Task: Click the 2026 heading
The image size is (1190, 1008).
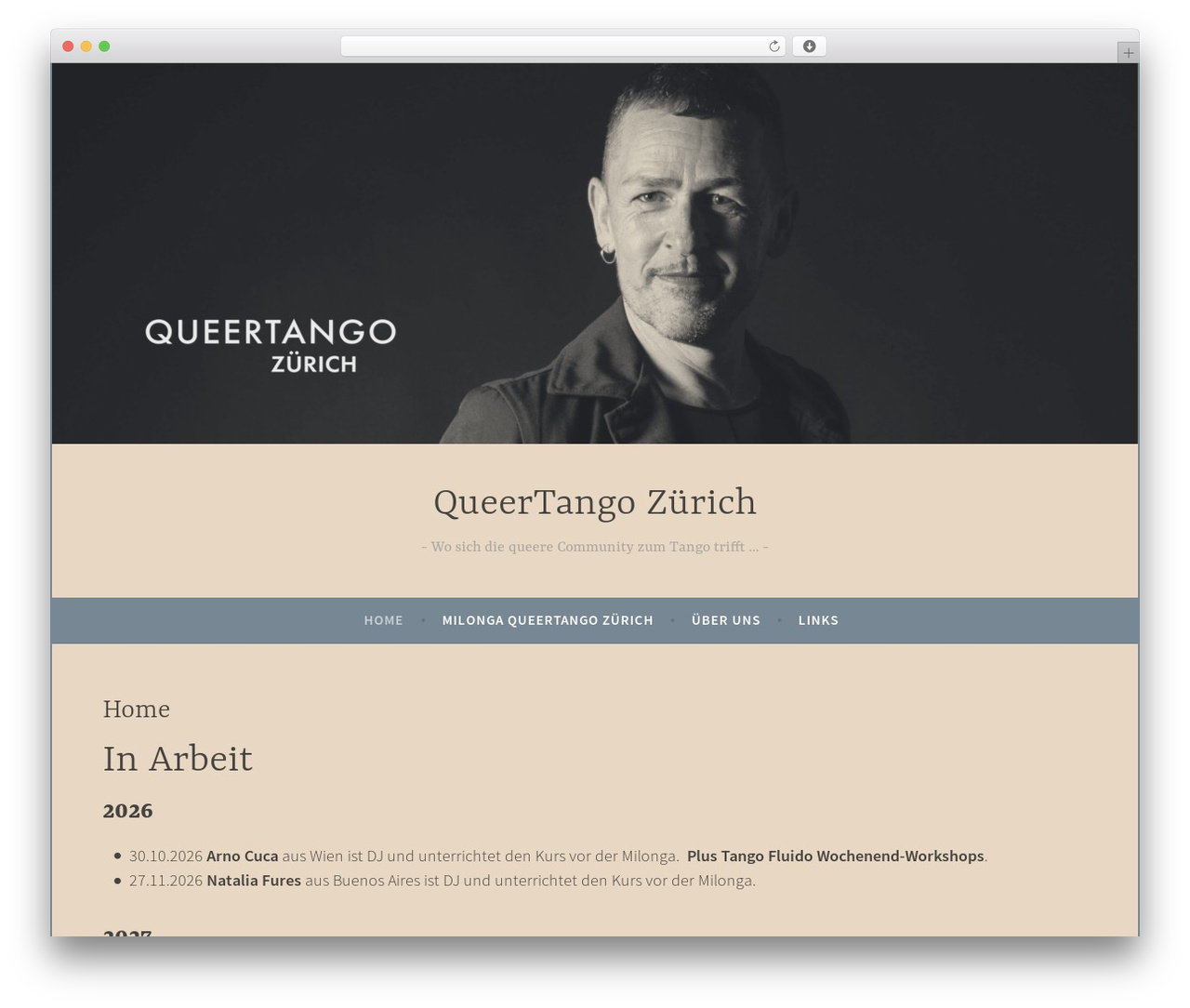Action: 127,811
